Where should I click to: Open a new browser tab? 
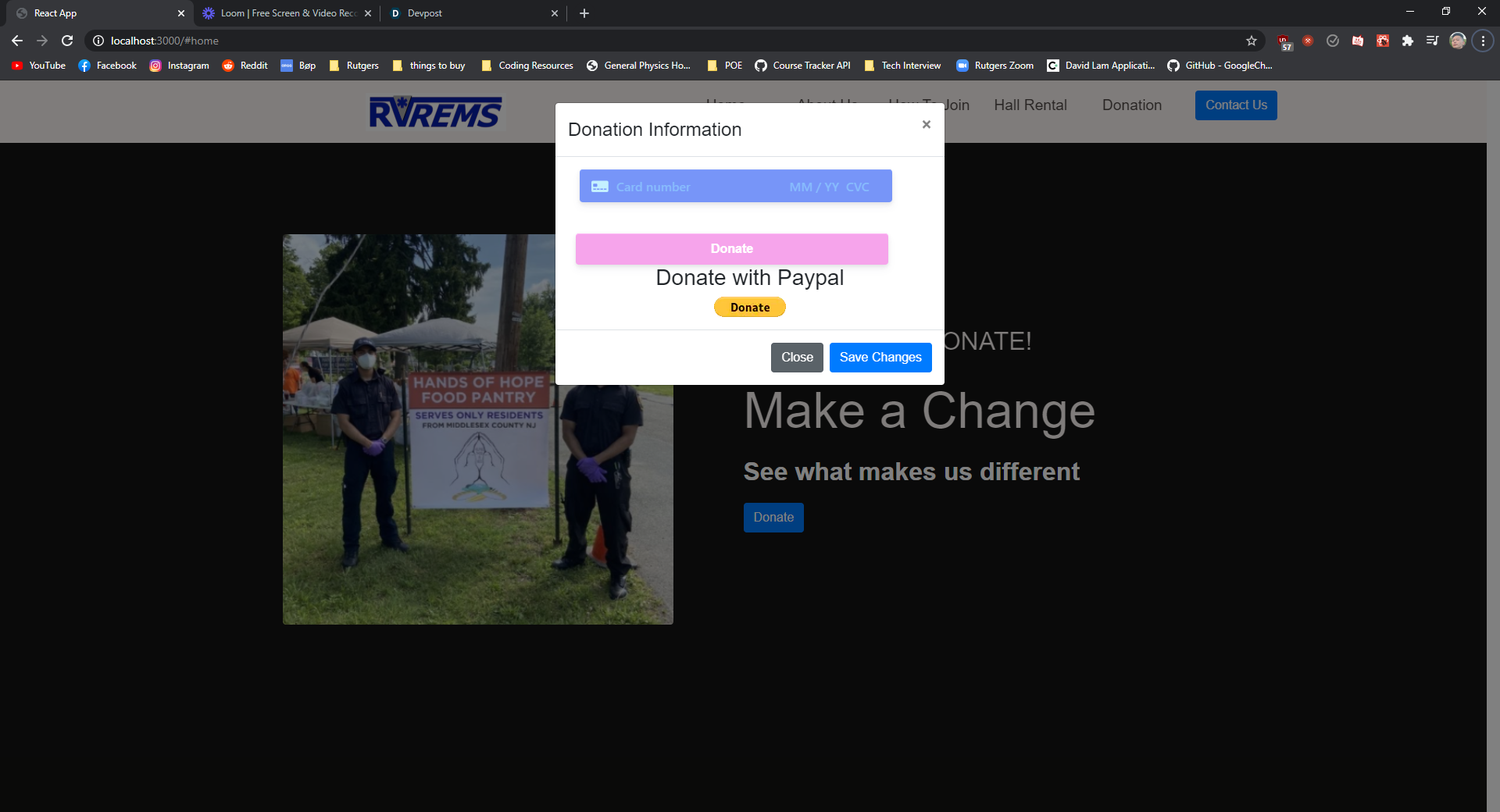click(x=584, y=13)
